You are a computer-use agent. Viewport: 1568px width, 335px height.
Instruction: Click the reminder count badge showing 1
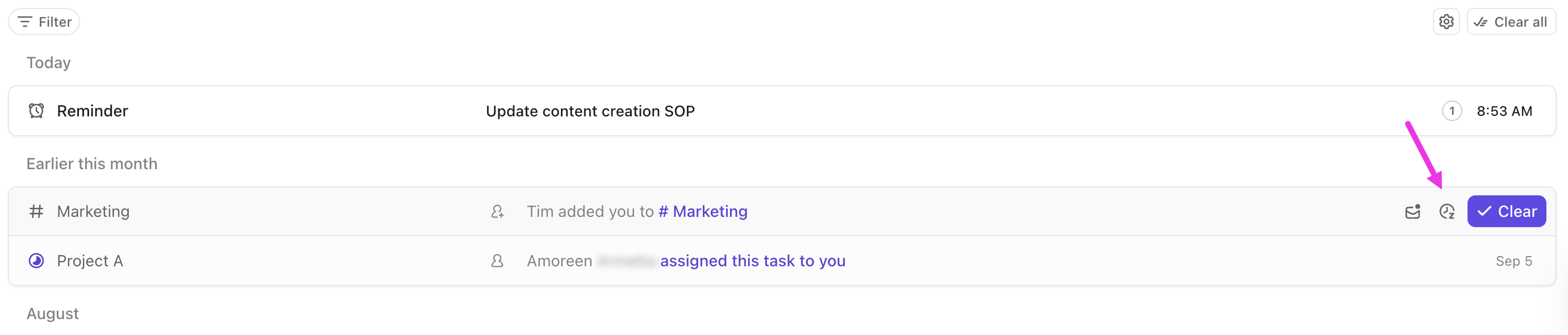(x=1452, y=111)
